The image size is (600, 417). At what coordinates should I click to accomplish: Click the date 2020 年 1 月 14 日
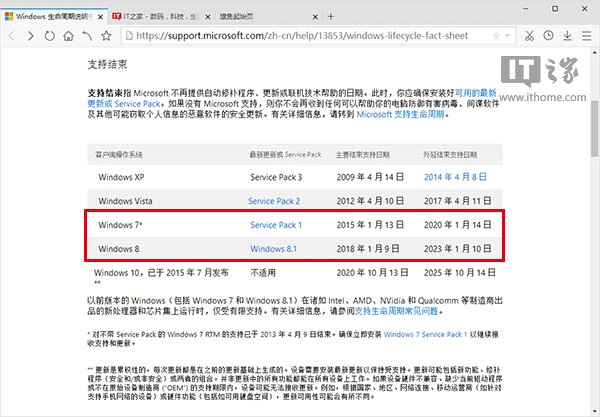click(458, 225)
